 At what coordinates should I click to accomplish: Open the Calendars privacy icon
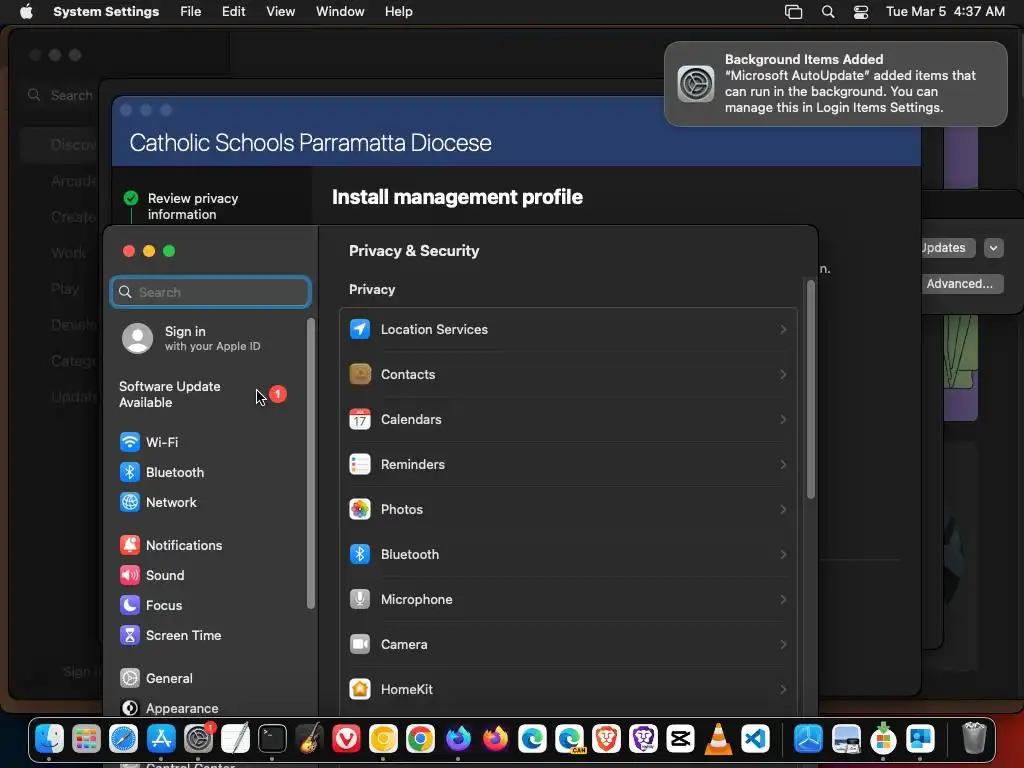click(360, 419)
